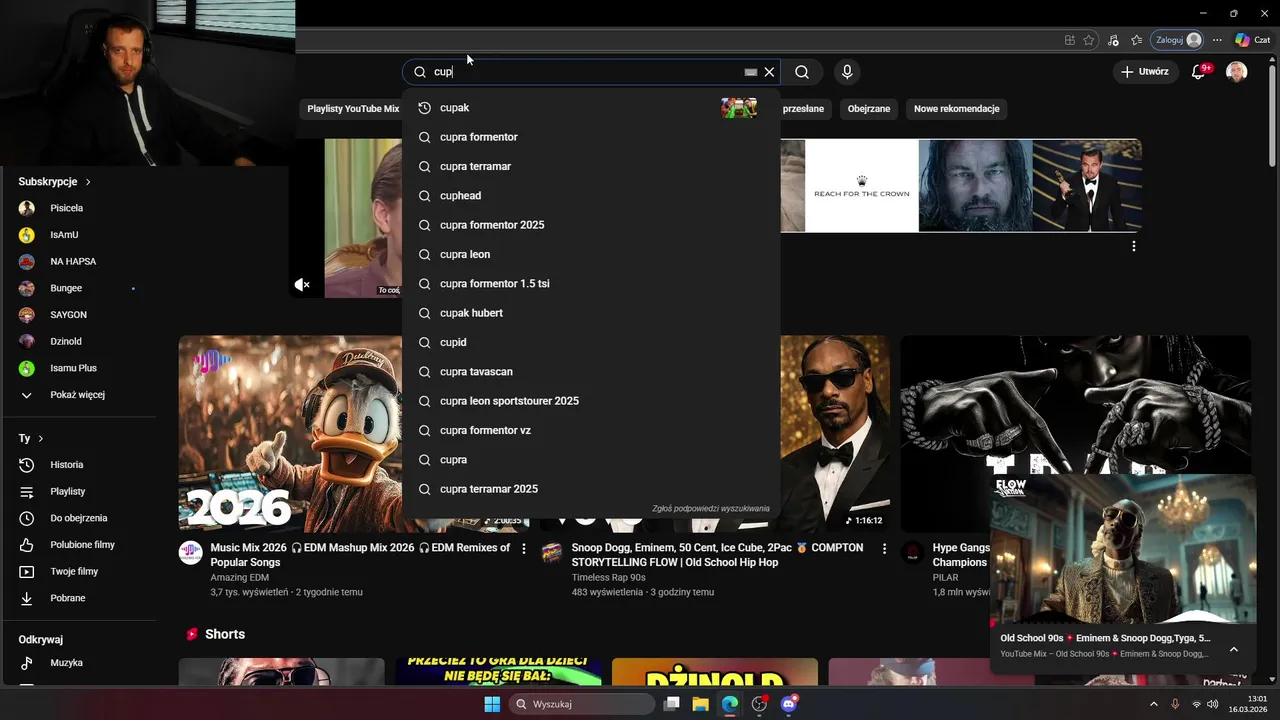Open File Explorer from the taskbar
This screenshot has height=720, width=1280.
click(x=701, y=704)
